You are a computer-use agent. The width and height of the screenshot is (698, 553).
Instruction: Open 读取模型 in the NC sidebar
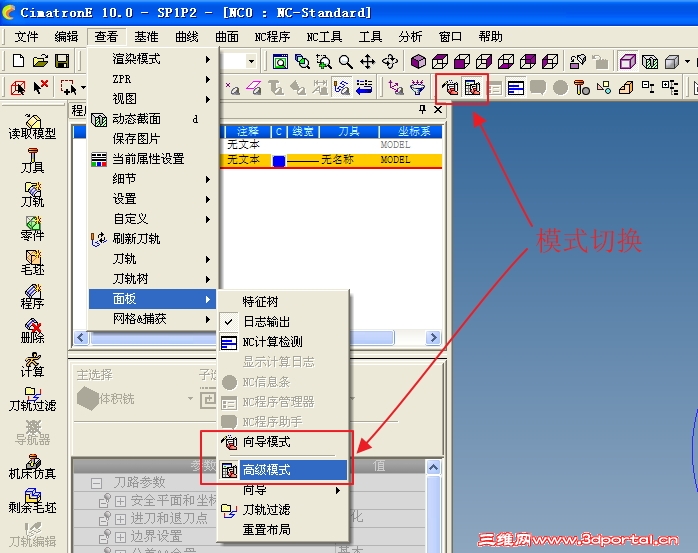(x=32, y=127)
